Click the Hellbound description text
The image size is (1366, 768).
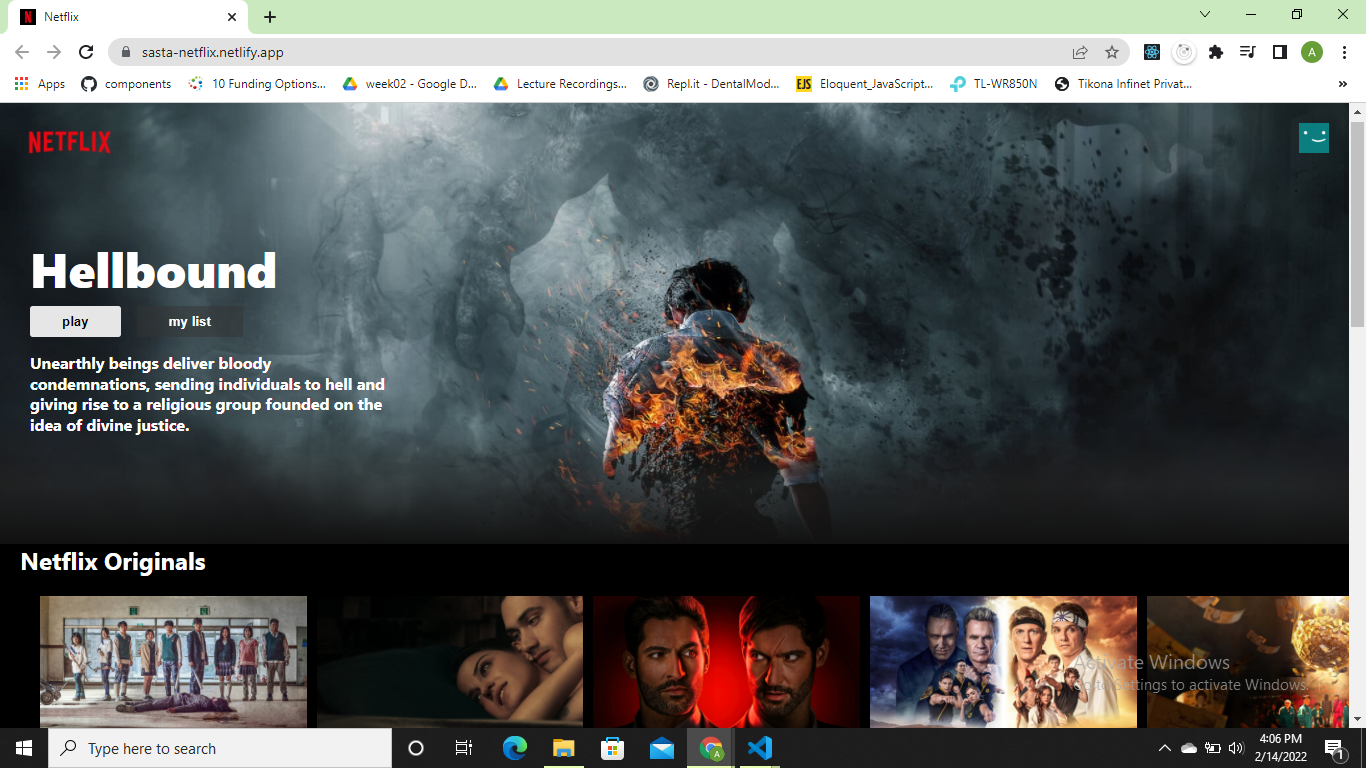pyautogui.click(x=207, y=394)
